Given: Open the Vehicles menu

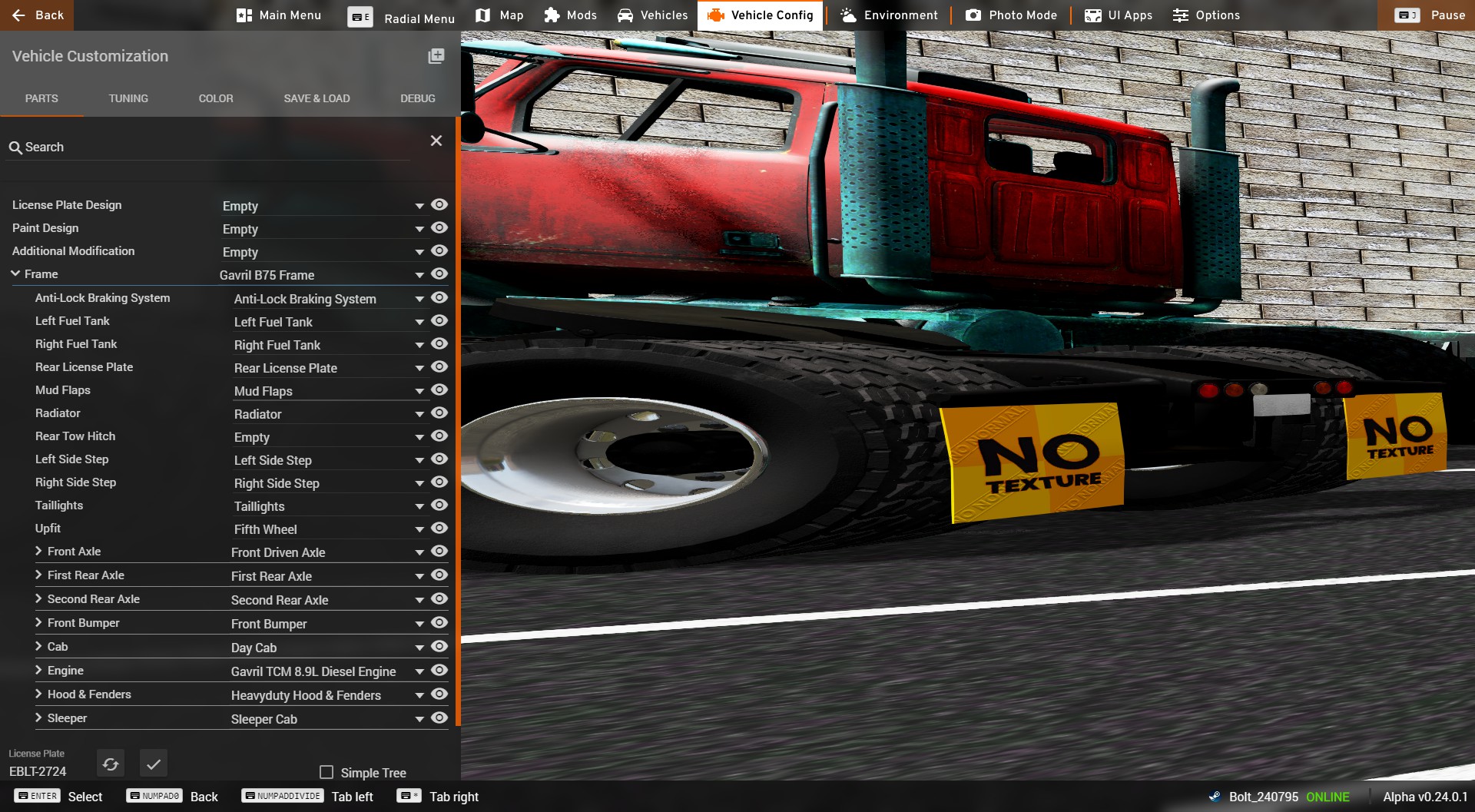Looking at the screenshot, I should point(653,15).
